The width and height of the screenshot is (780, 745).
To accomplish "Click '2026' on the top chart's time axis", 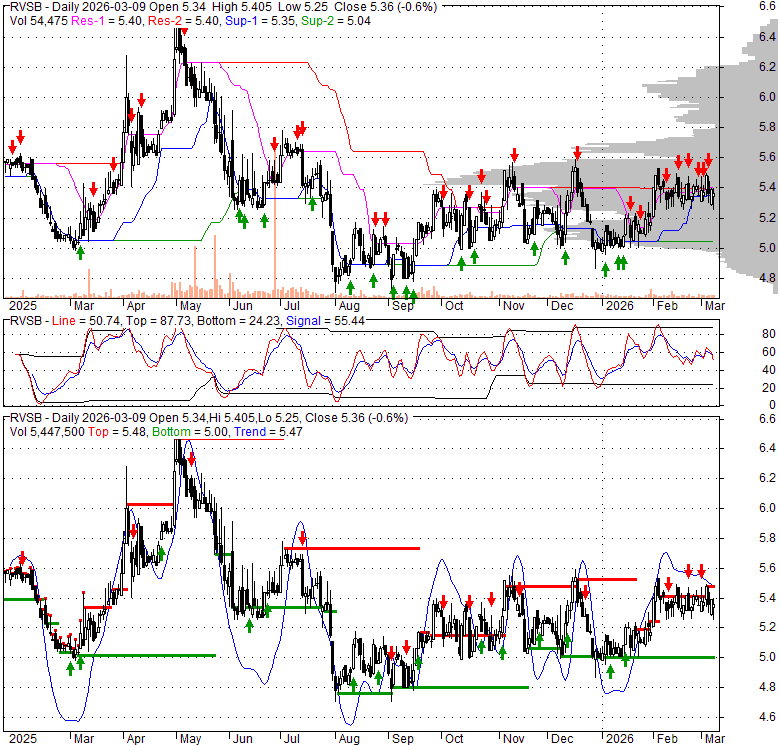I will click(619, 305).
